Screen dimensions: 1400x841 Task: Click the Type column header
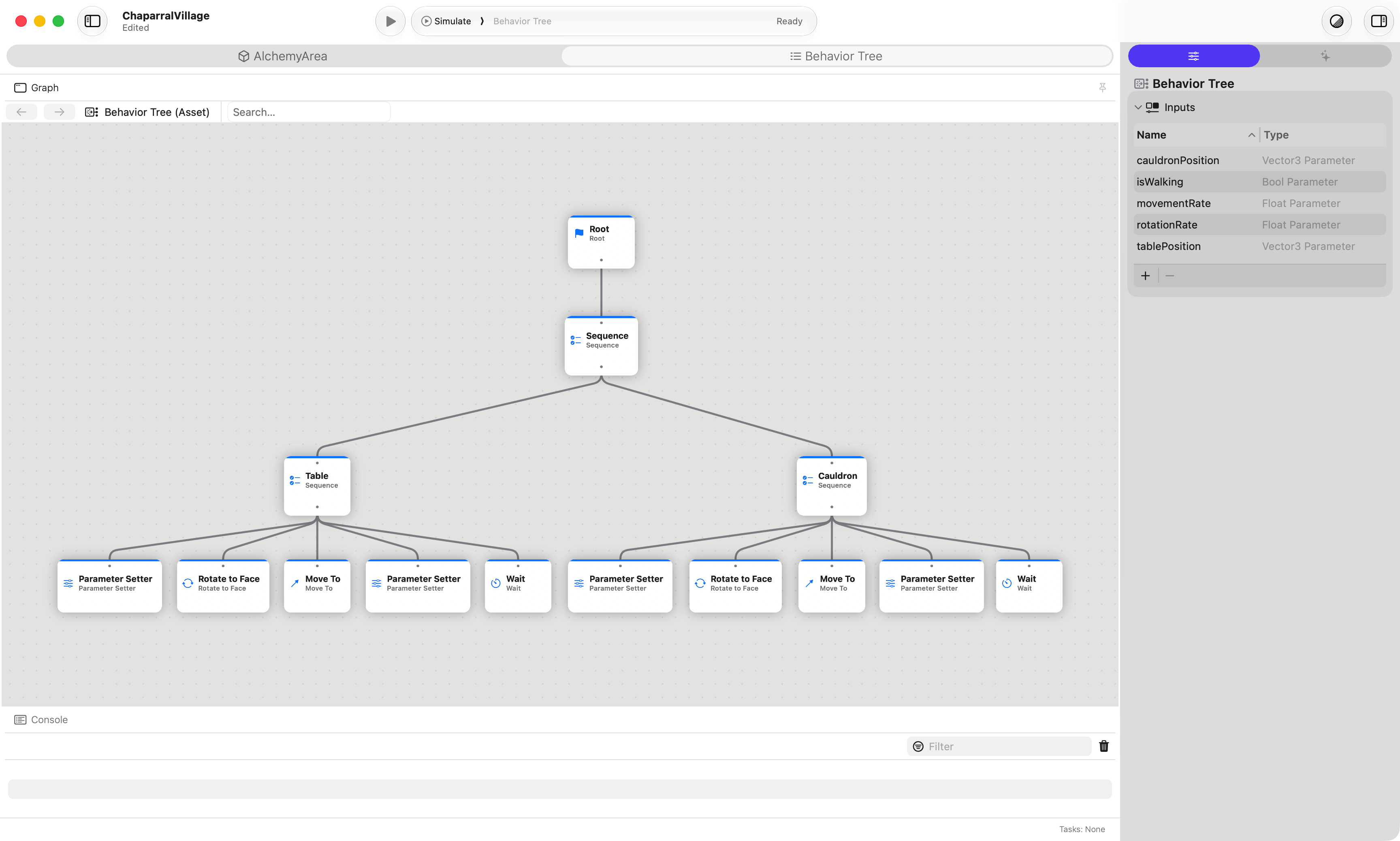coord(1323,135)
